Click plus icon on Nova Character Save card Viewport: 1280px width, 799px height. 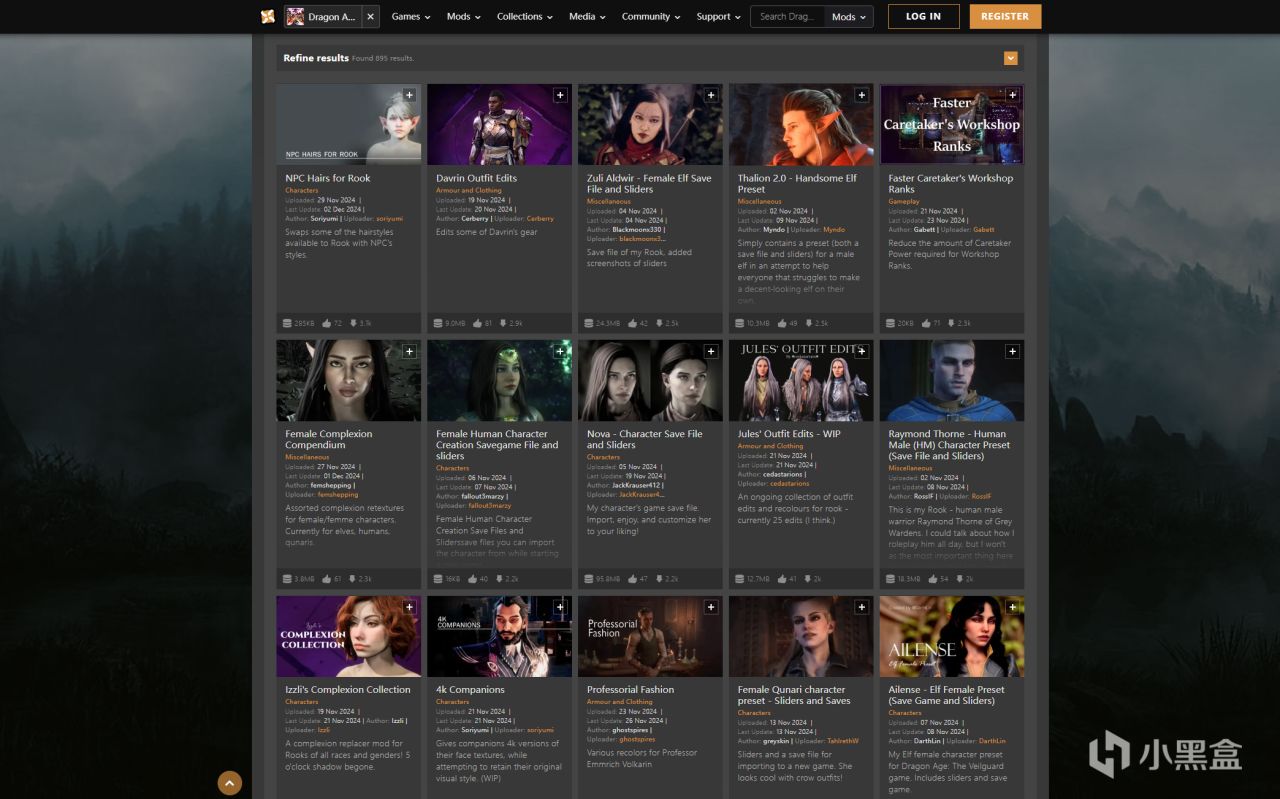tap(711, 352)
